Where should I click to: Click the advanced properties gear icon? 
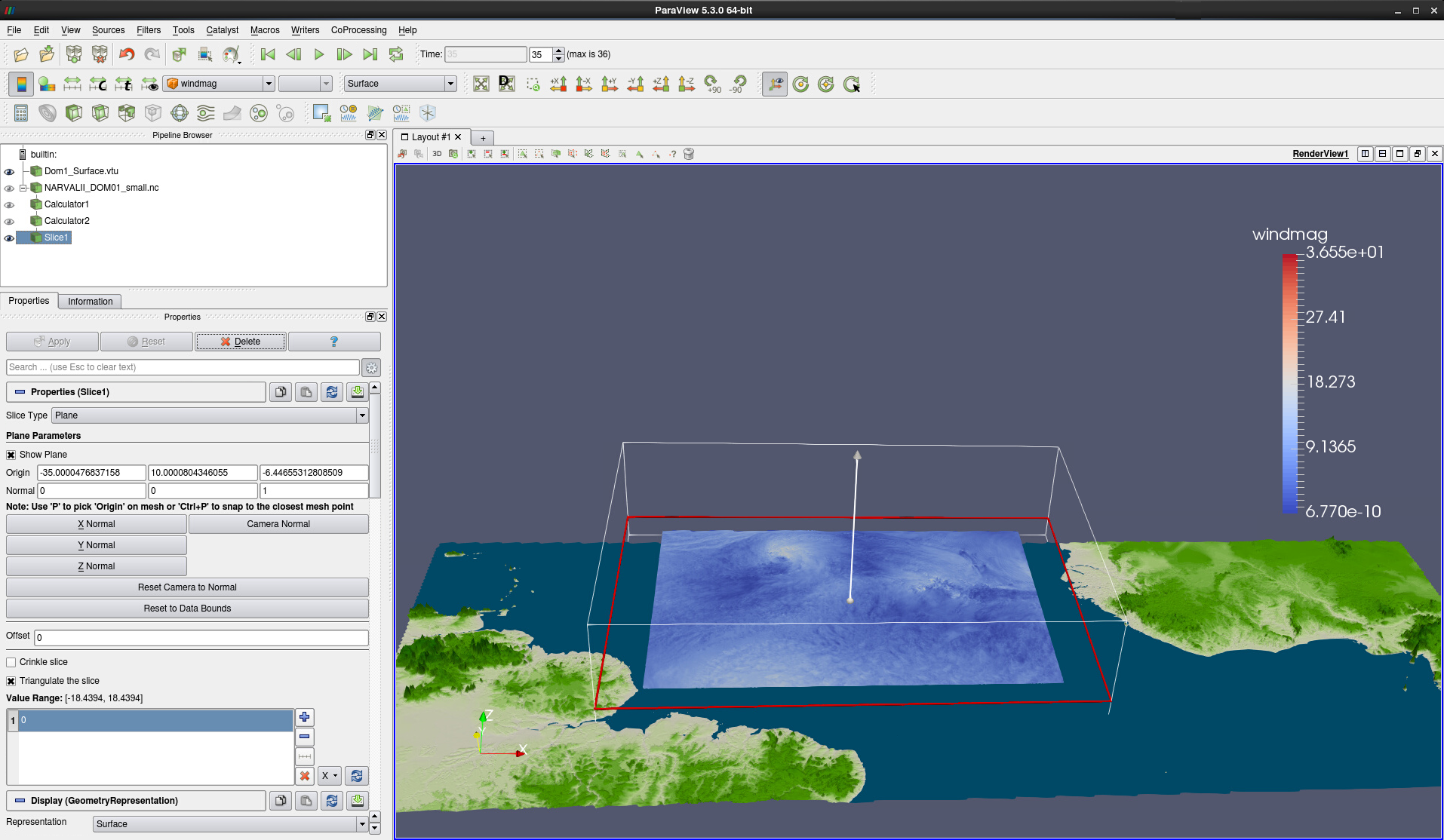pyautogui.click(x=371, y=368)
